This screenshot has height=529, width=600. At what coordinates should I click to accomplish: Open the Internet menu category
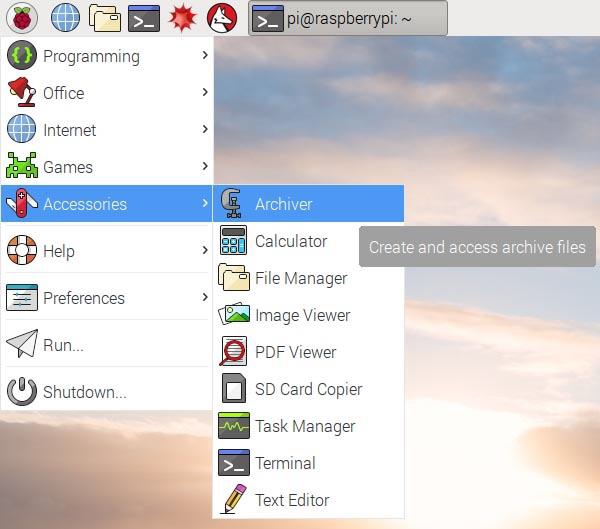(107, 129)
